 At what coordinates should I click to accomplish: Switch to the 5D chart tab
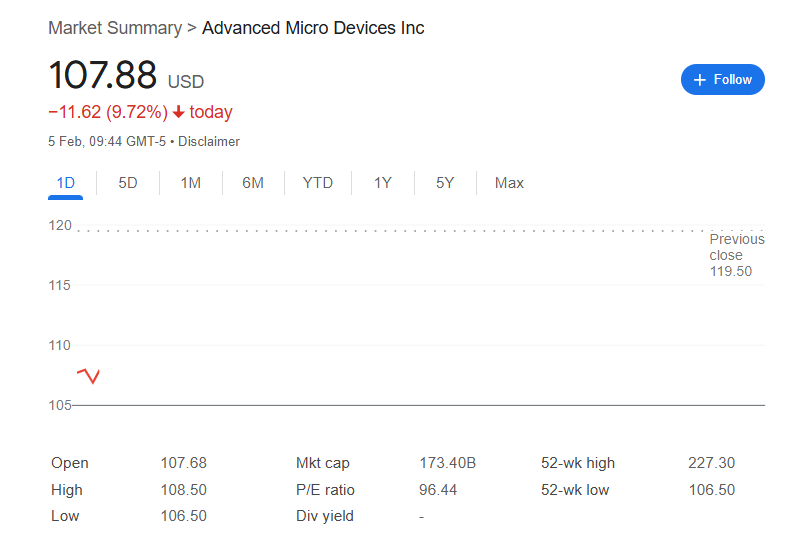(x=128, y=183)
